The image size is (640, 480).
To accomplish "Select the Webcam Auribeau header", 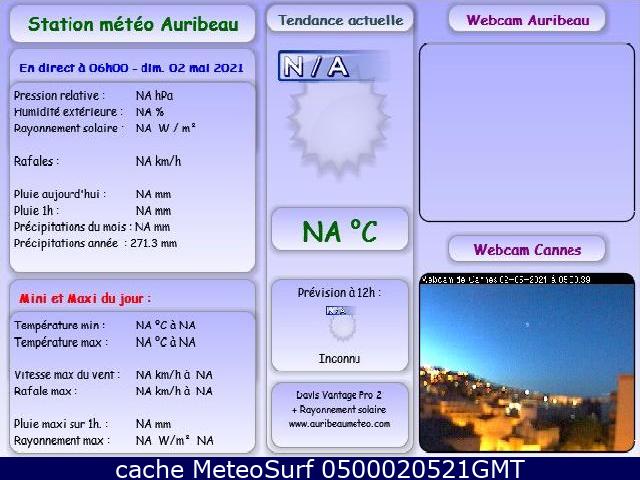I will pyautogui.click(x=527, y=19).
